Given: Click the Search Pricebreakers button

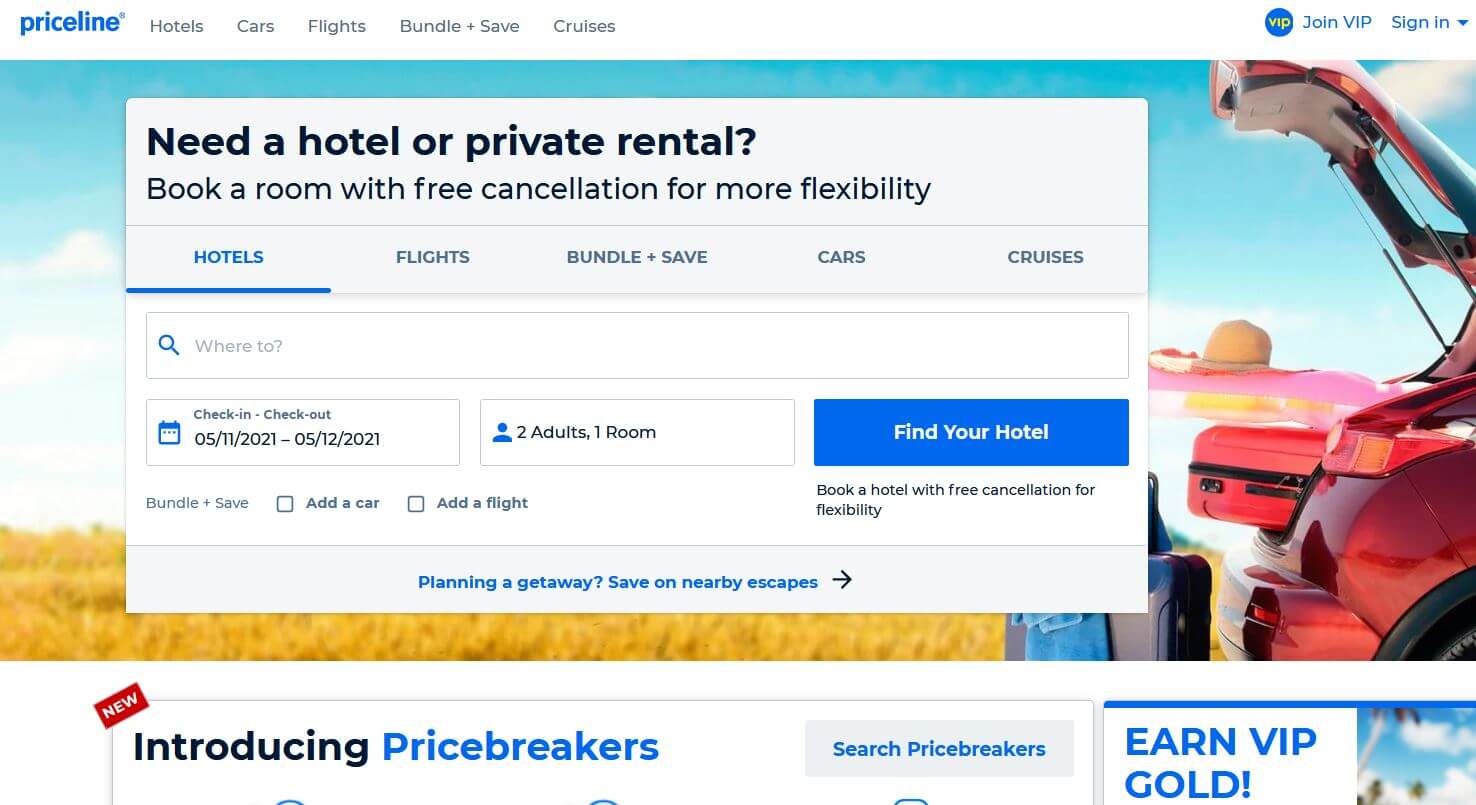Looking at the screenshot, I should click(x=939, y=749).
